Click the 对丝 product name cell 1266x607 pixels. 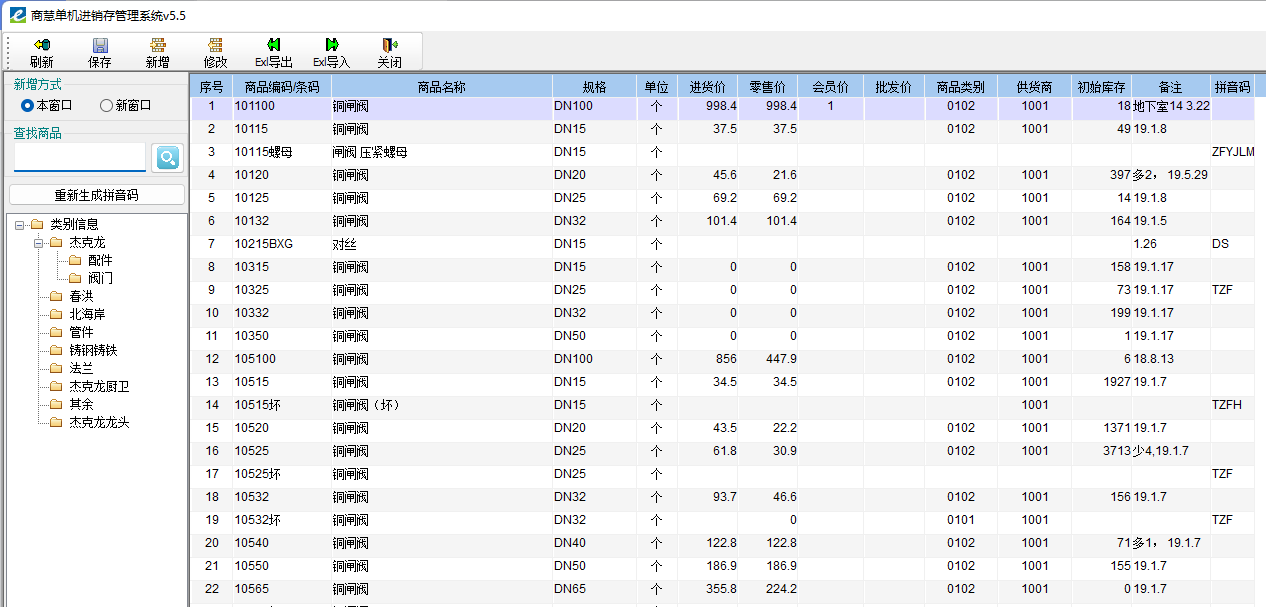click(x=441, y=244)
